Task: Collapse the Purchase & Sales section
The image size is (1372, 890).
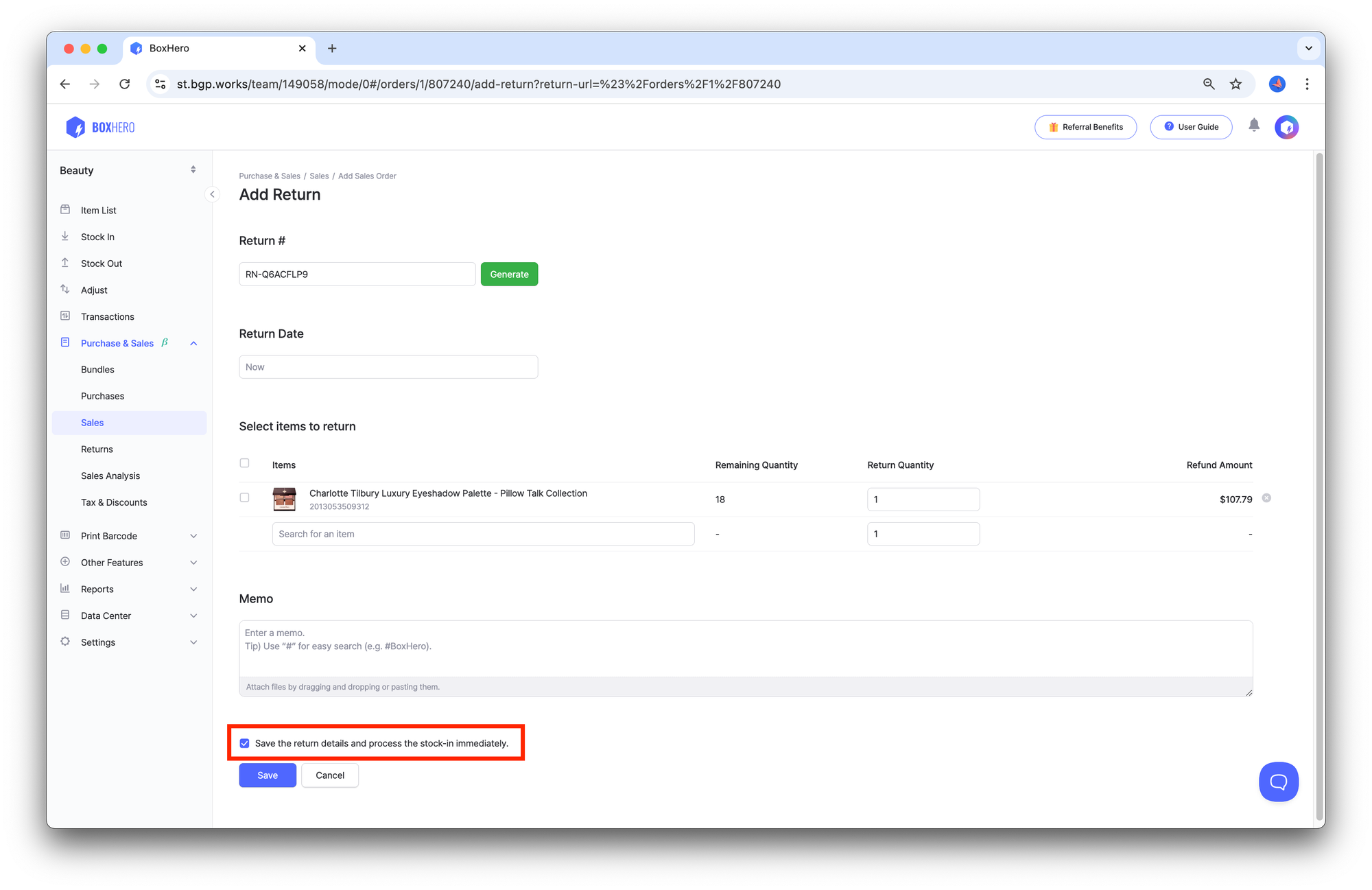Action: pos(193,343)
